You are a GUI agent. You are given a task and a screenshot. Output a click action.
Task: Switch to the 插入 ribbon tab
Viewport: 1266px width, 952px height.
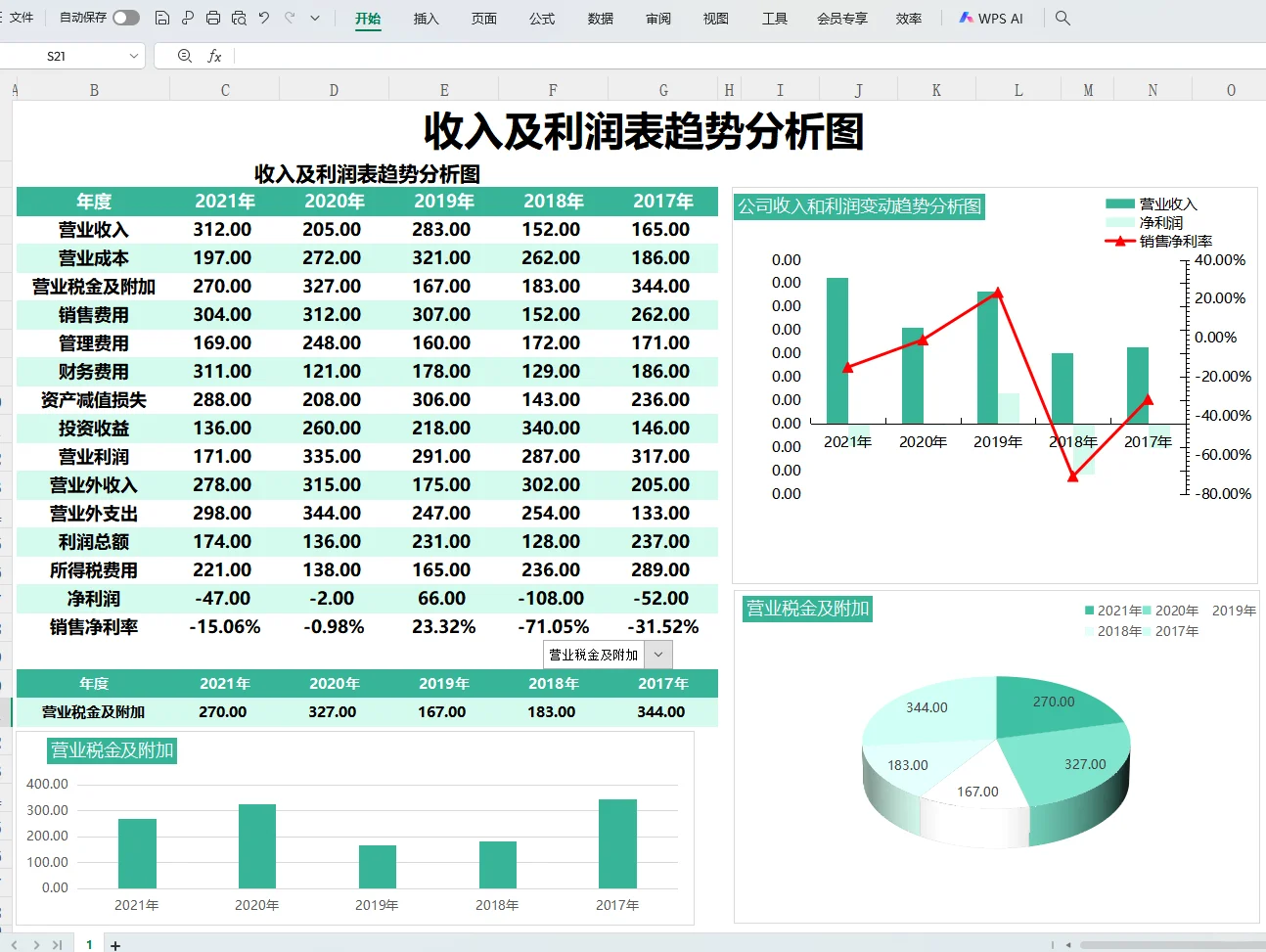426,19
